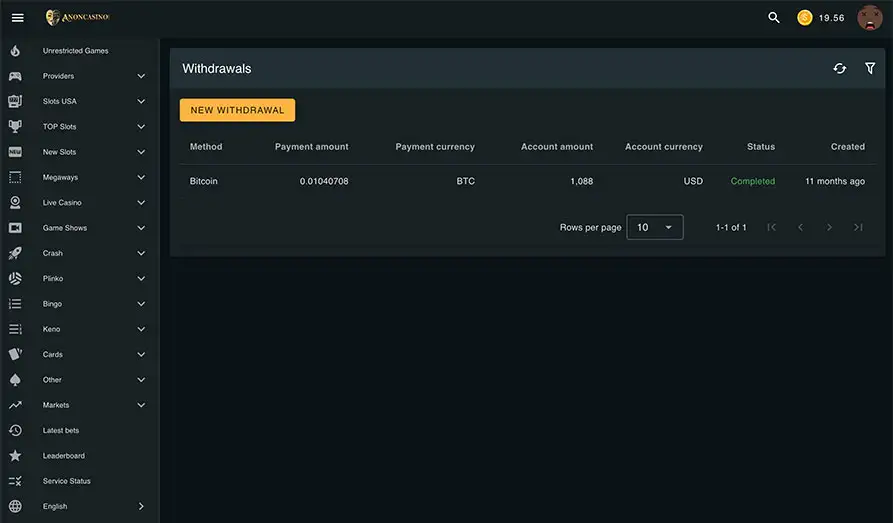Select the Bitcoin withdrawal row
Viewport: 893px width, 523px height.
coord(527,181)
